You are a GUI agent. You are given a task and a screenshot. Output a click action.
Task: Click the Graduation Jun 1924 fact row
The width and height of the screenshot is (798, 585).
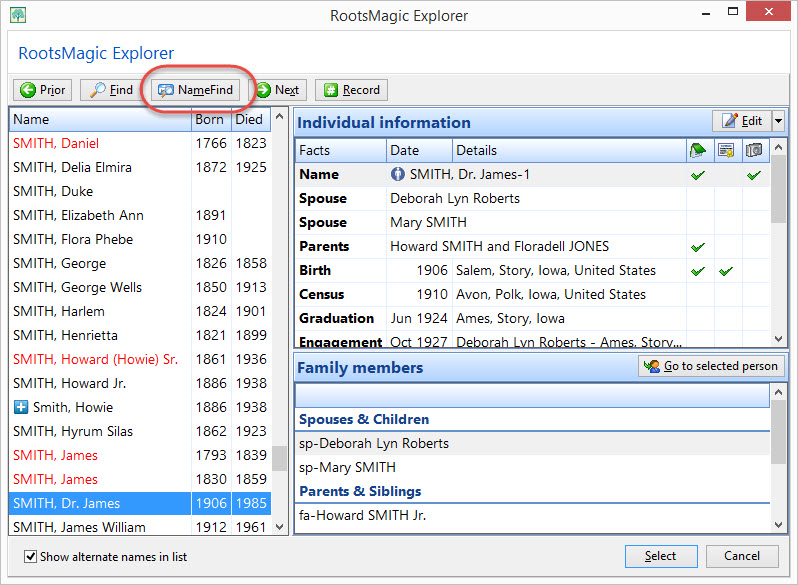pos(532,318)
